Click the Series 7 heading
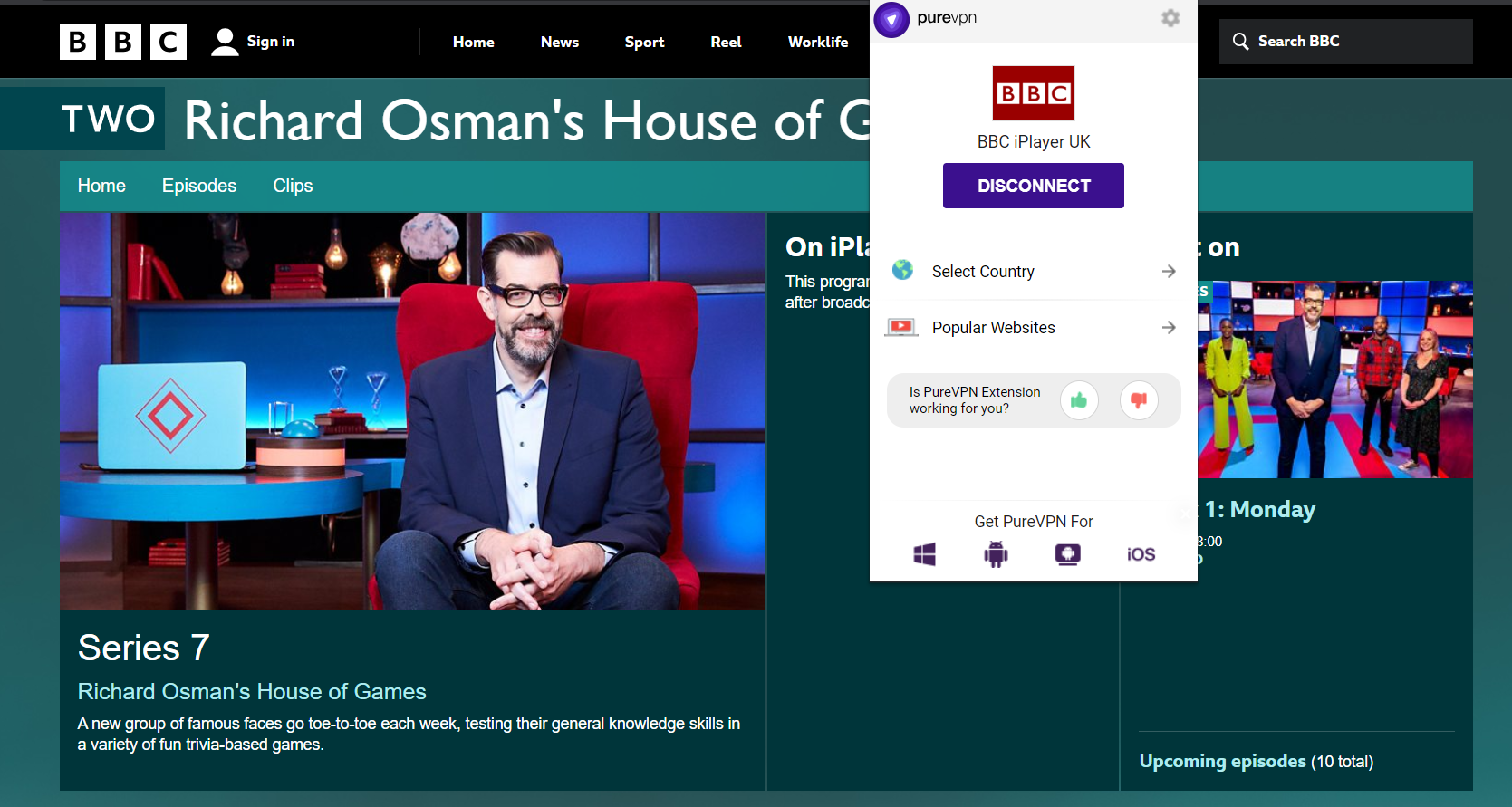Image resolution: width=1512 pixels, height=807 pixels. tap(143, 648)
